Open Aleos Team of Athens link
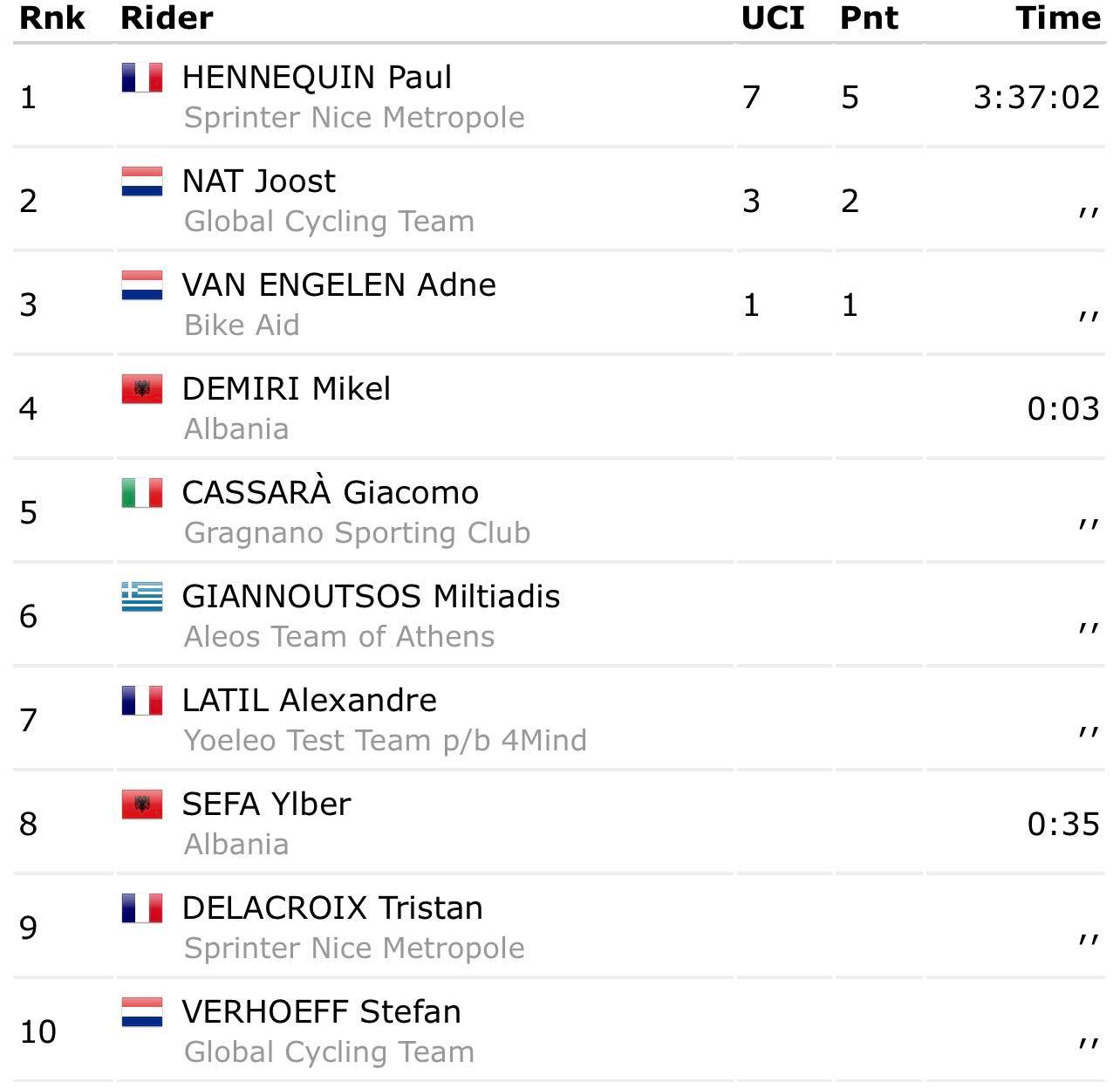1120x1089 pixels. click(339, 637)
